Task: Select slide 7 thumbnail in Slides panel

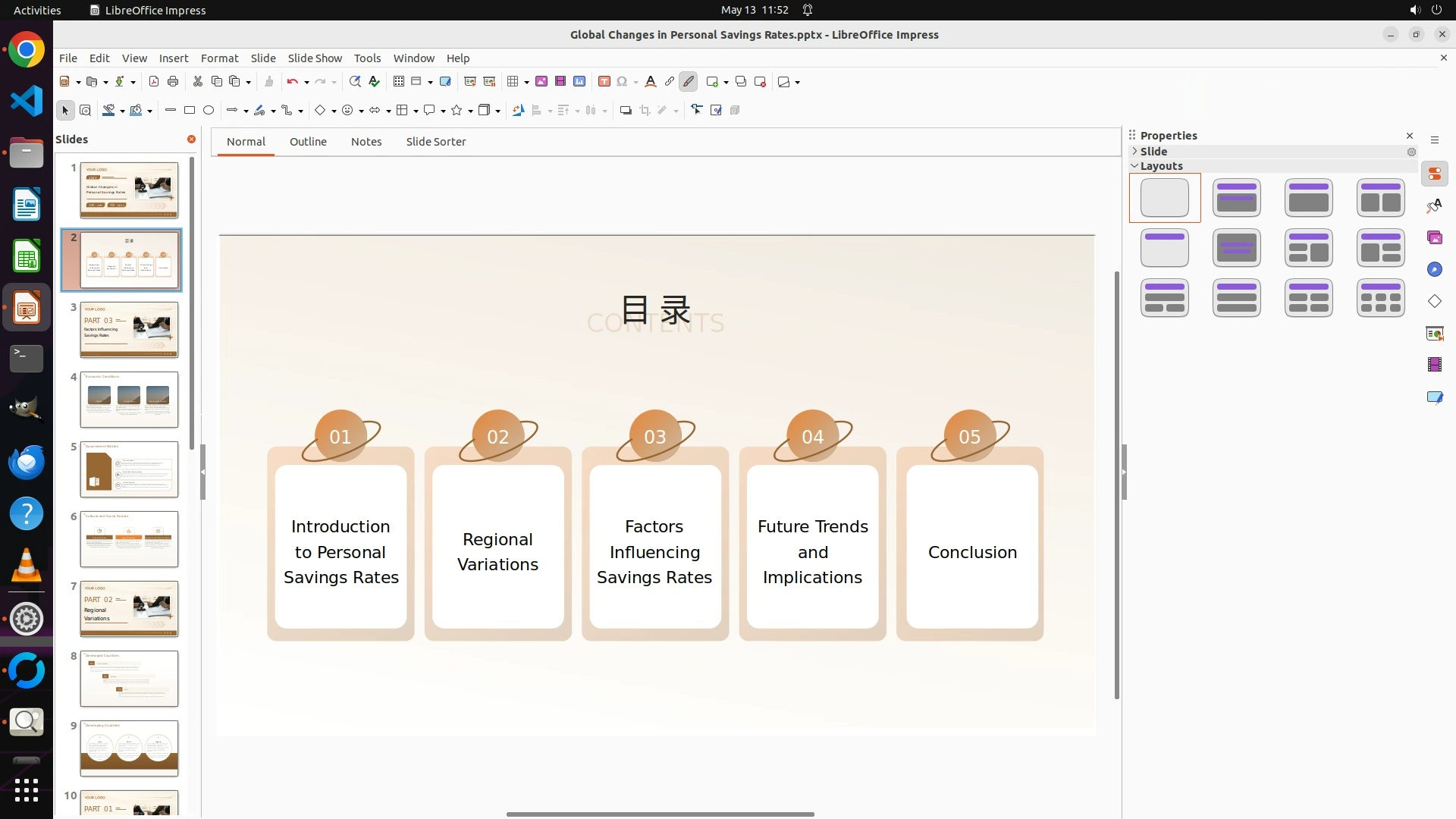Action: (x=129, y=609)
